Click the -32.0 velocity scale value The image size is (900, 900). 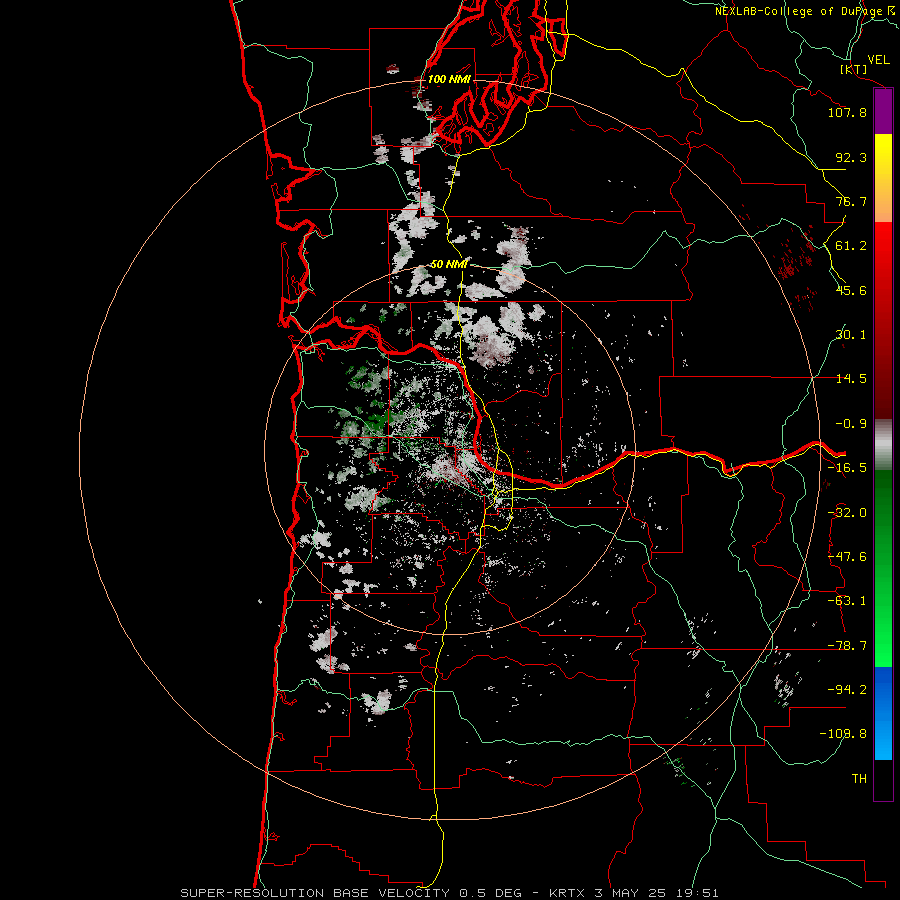pos(847,513)
